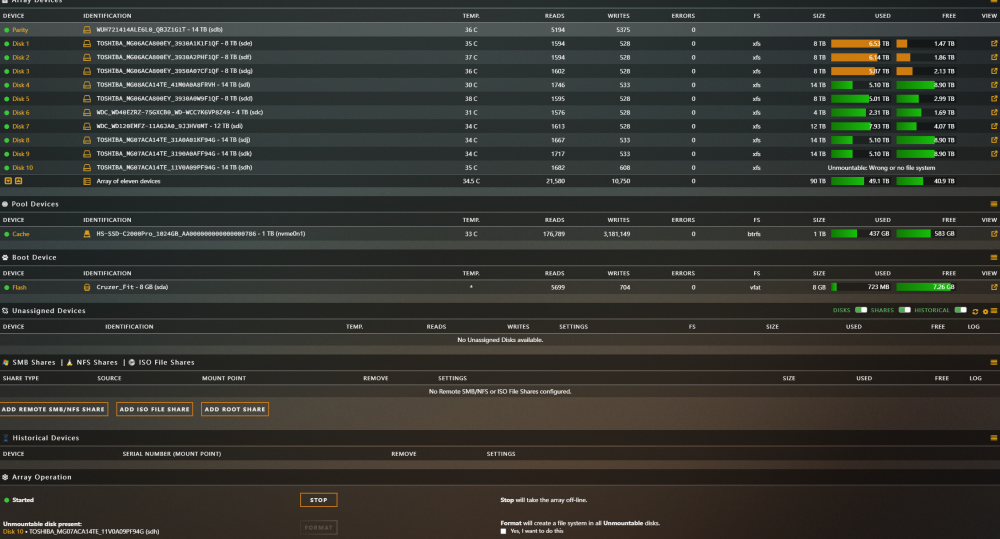Screen dimensions: 1000x539
Task: Click the Disk 2 device link
Action: tap(20, 57)
